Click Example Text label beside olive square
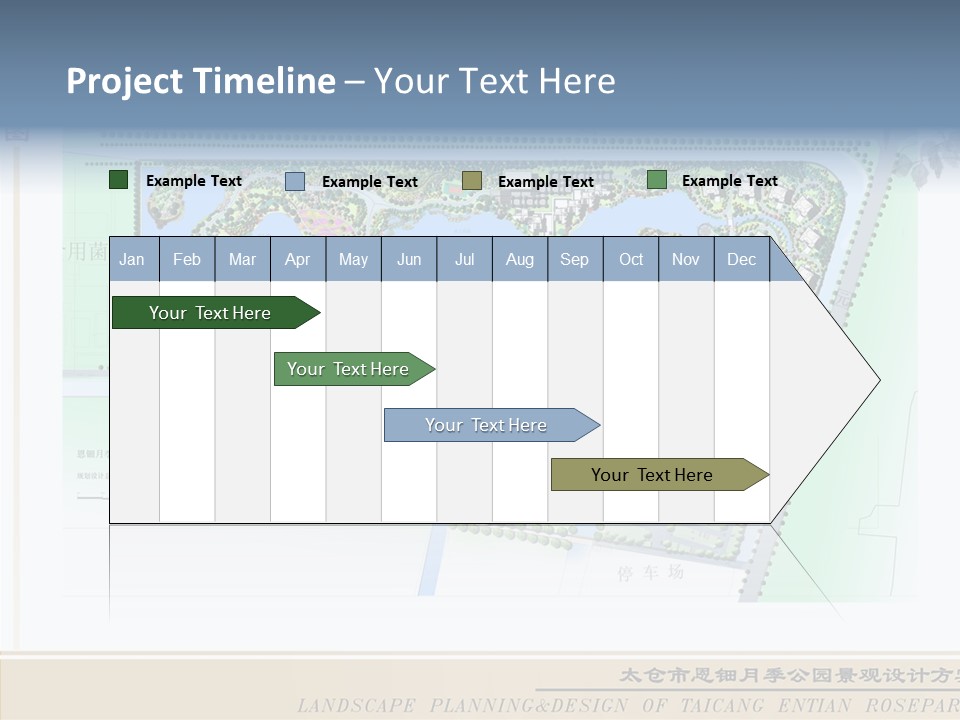 [545, 182]
